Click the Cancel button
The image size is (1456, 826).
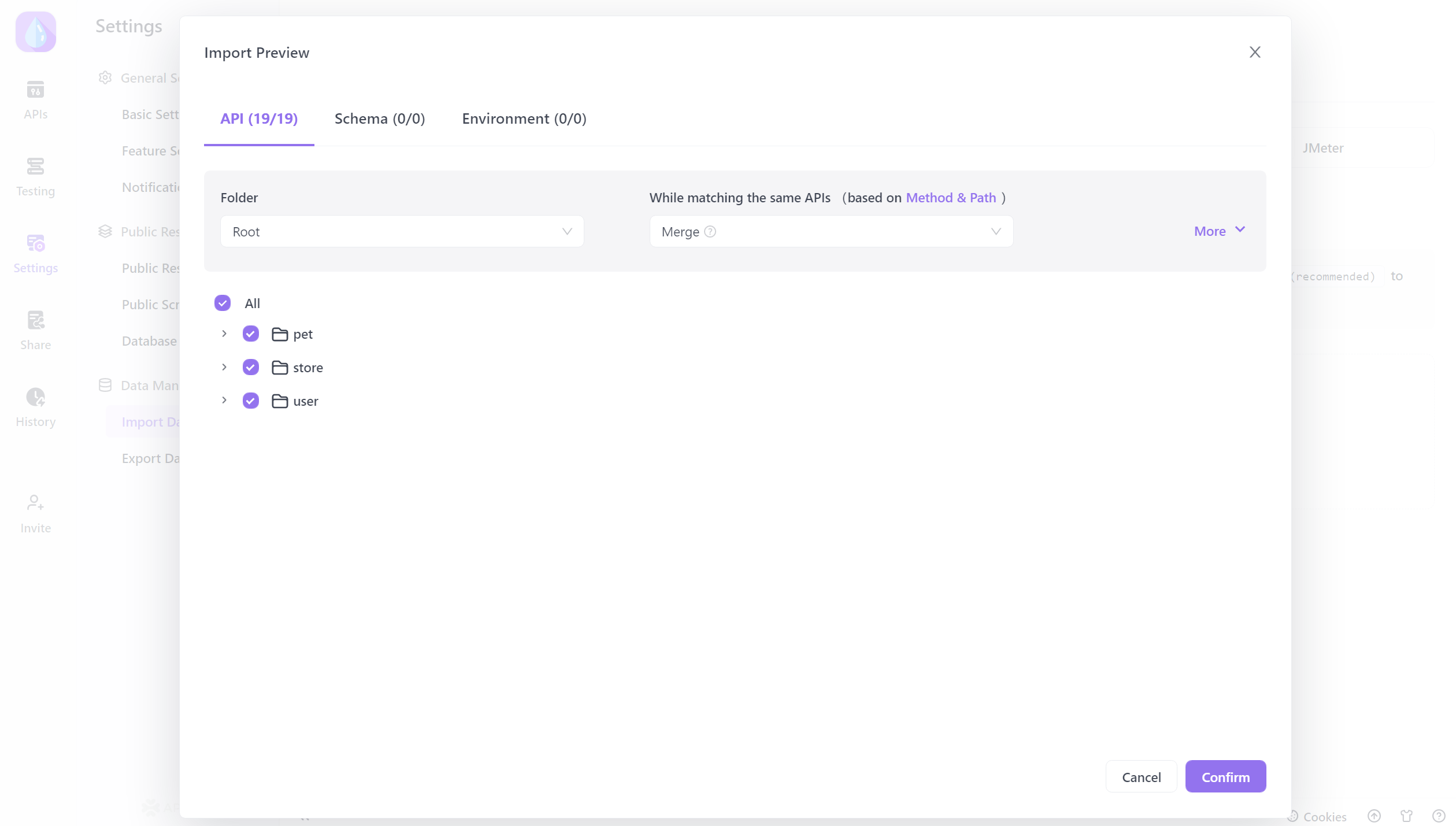click(x=1141, y=777)
